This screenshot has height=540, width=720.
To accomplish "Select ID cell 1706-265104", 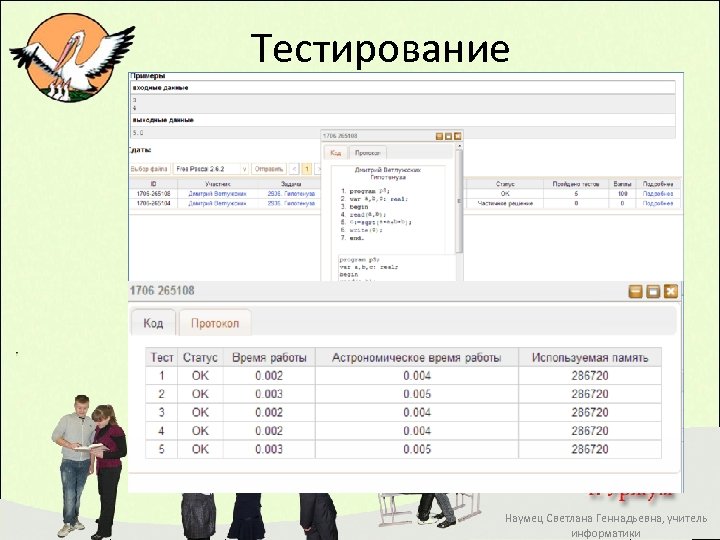I will 153,203.
